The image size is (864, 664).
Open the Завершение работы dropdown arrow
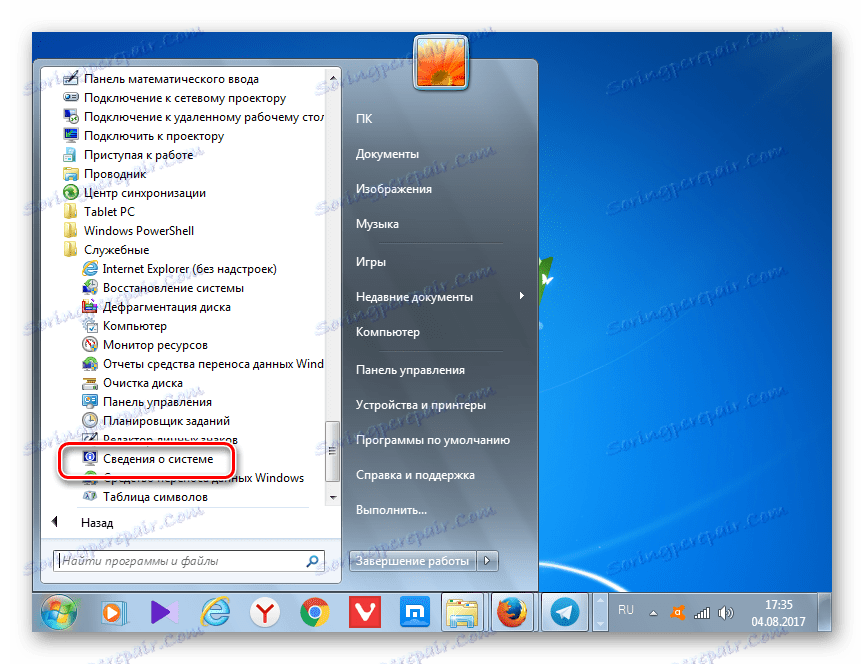coord(487,561)
